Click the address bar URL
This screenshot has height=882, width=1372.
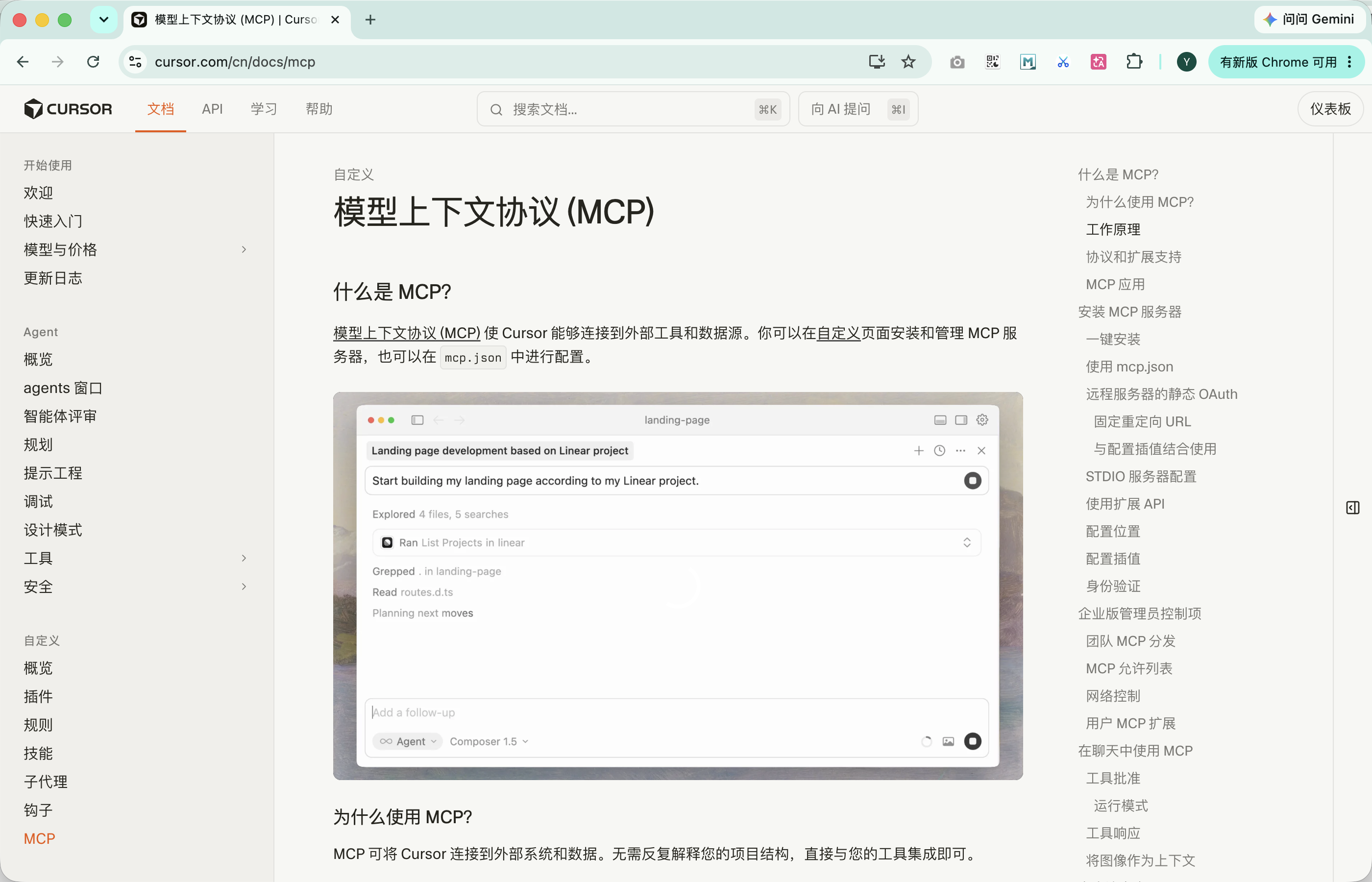coord(235,62)
